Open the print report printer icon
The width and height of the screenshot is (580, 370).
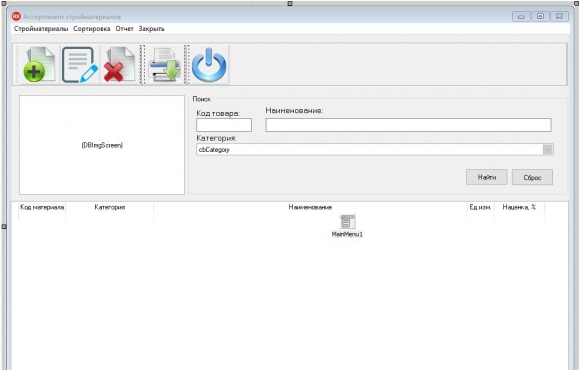click(165, 64)
